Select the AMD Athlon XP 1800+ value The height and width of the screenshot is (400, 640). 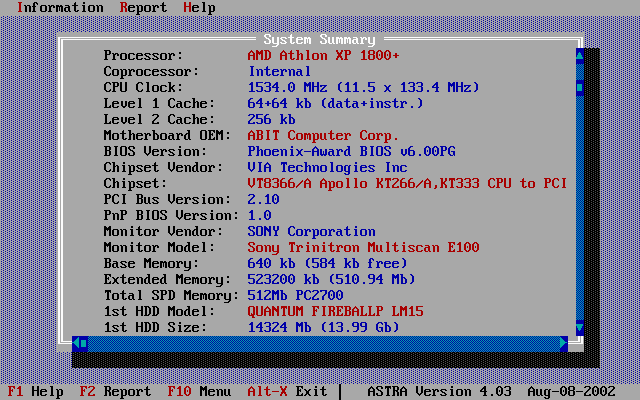(323, 56)
